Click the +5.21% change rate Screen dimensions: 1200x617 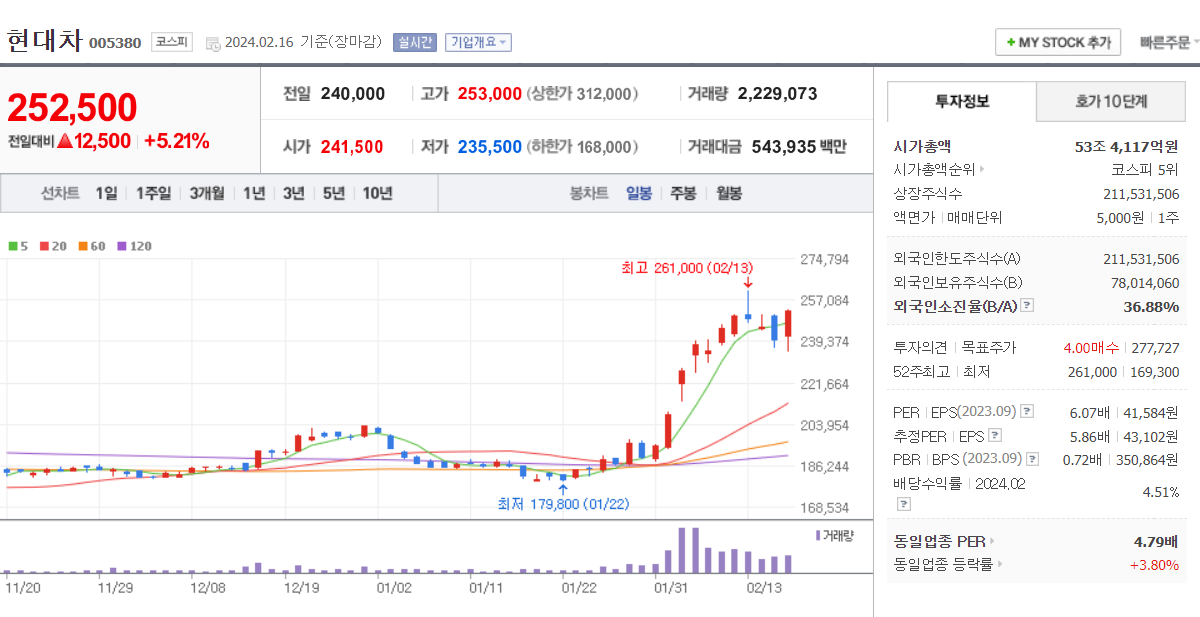pos(177,141)
